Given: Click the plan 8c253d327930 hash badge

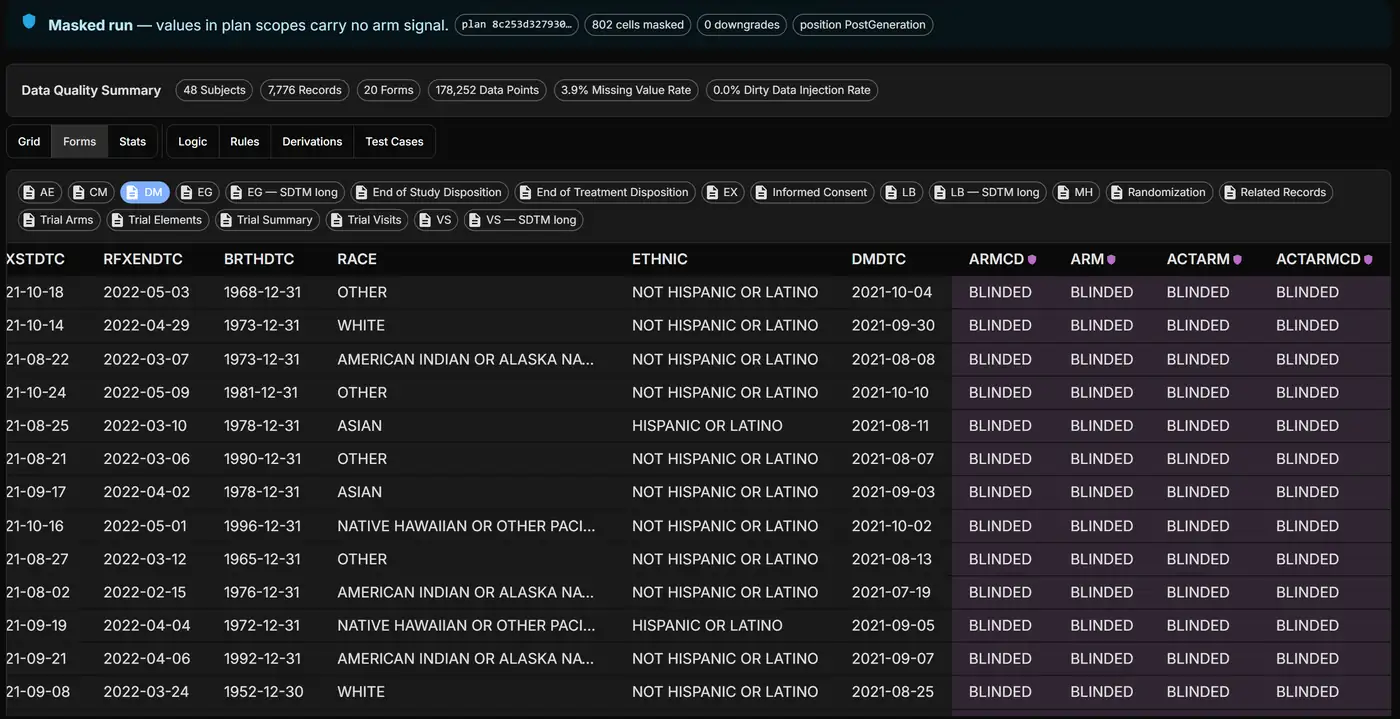Looking at the screenshot, I should (516, 25).
